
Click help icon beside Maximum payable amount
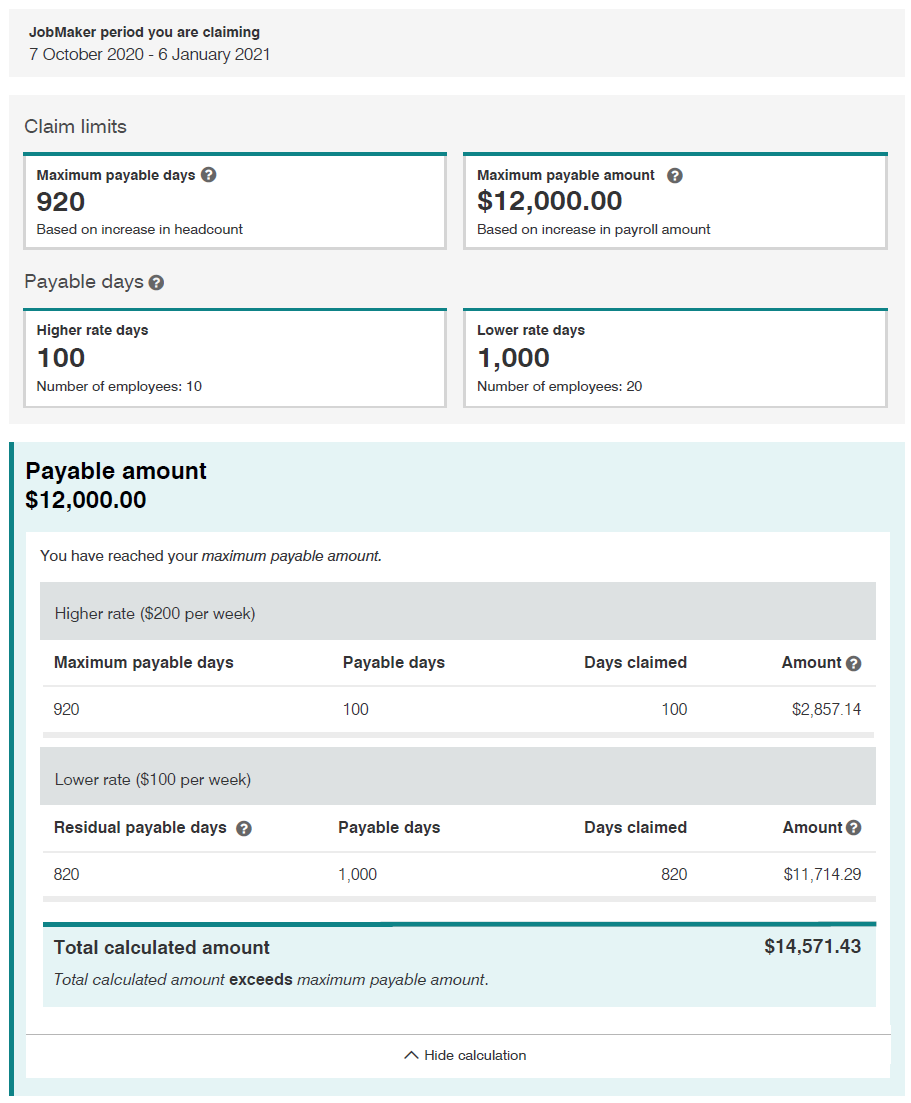coord(675,176)
